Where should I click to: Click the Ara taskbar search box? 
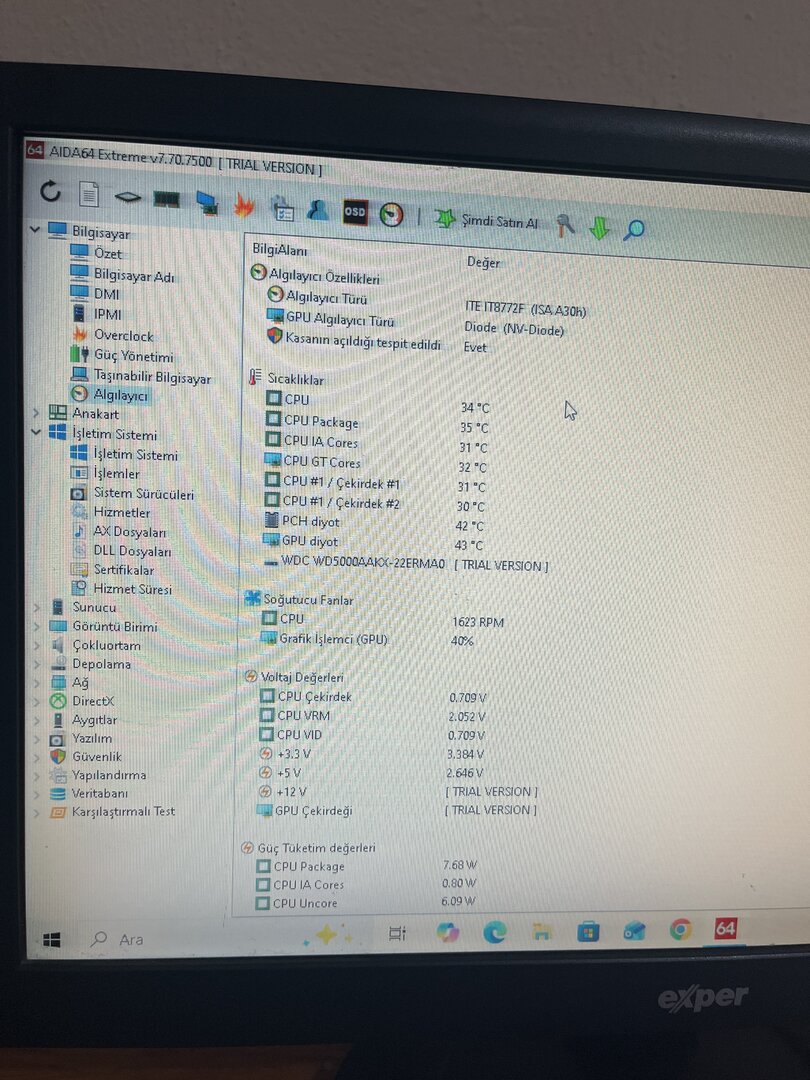click(118, 939)
